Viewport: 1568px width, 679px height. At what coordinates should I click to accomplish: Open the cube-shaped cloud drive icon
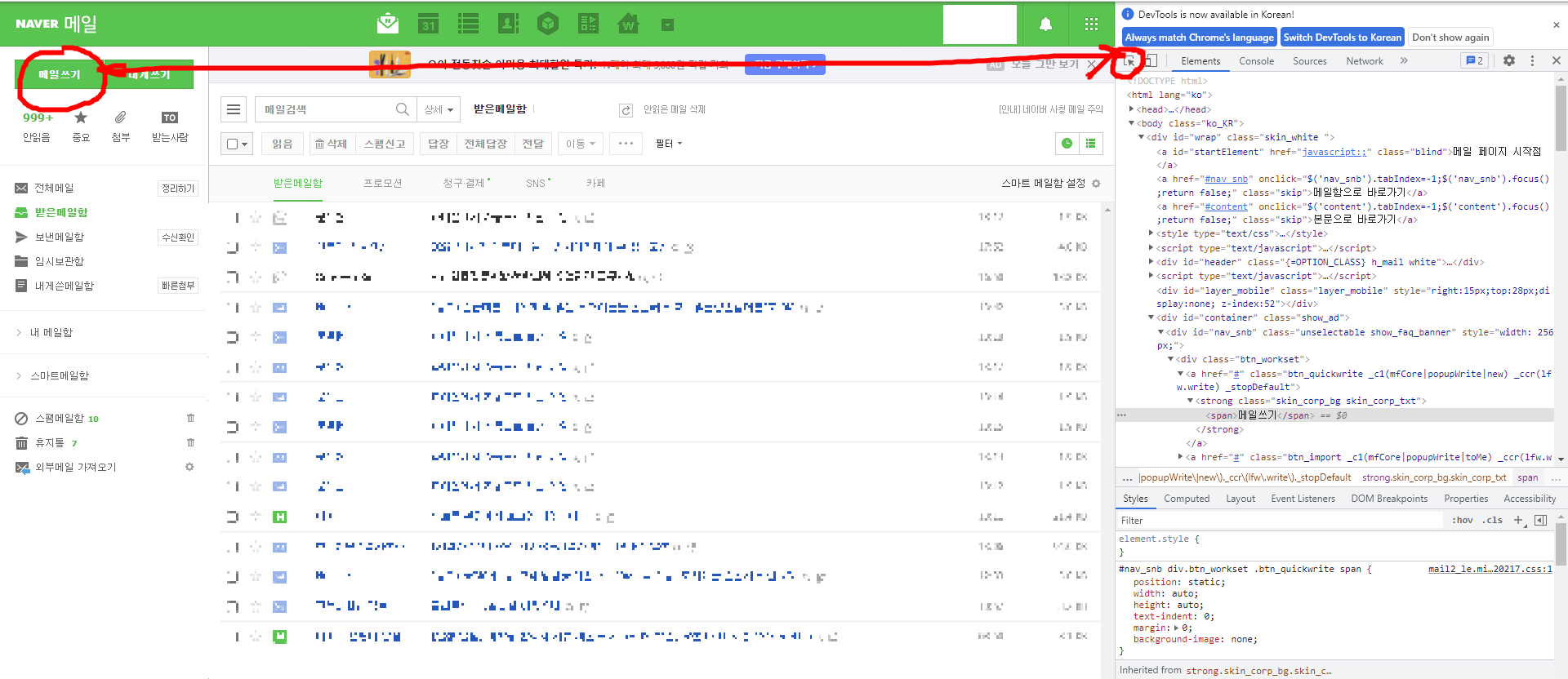tap(548, 24)
